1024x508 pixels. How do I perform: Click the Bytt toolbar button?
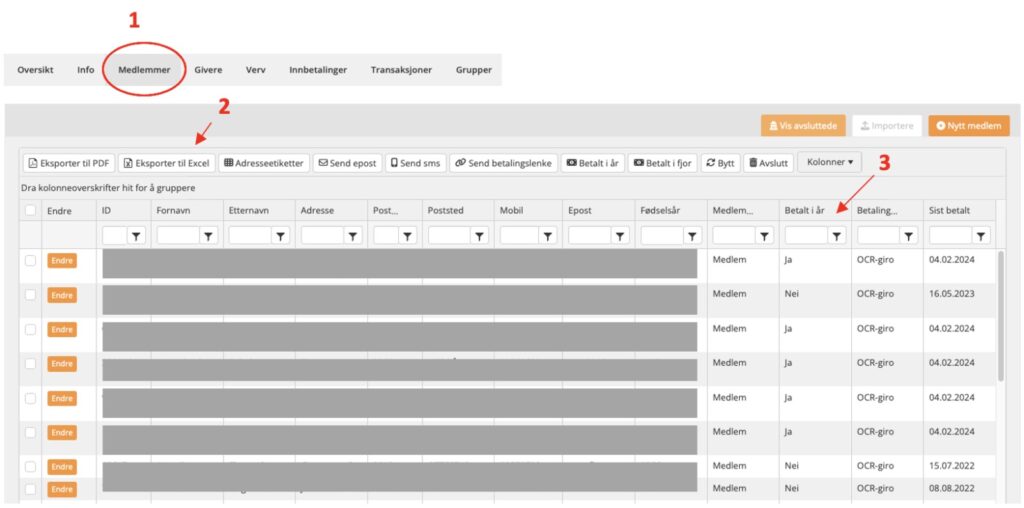720,163
